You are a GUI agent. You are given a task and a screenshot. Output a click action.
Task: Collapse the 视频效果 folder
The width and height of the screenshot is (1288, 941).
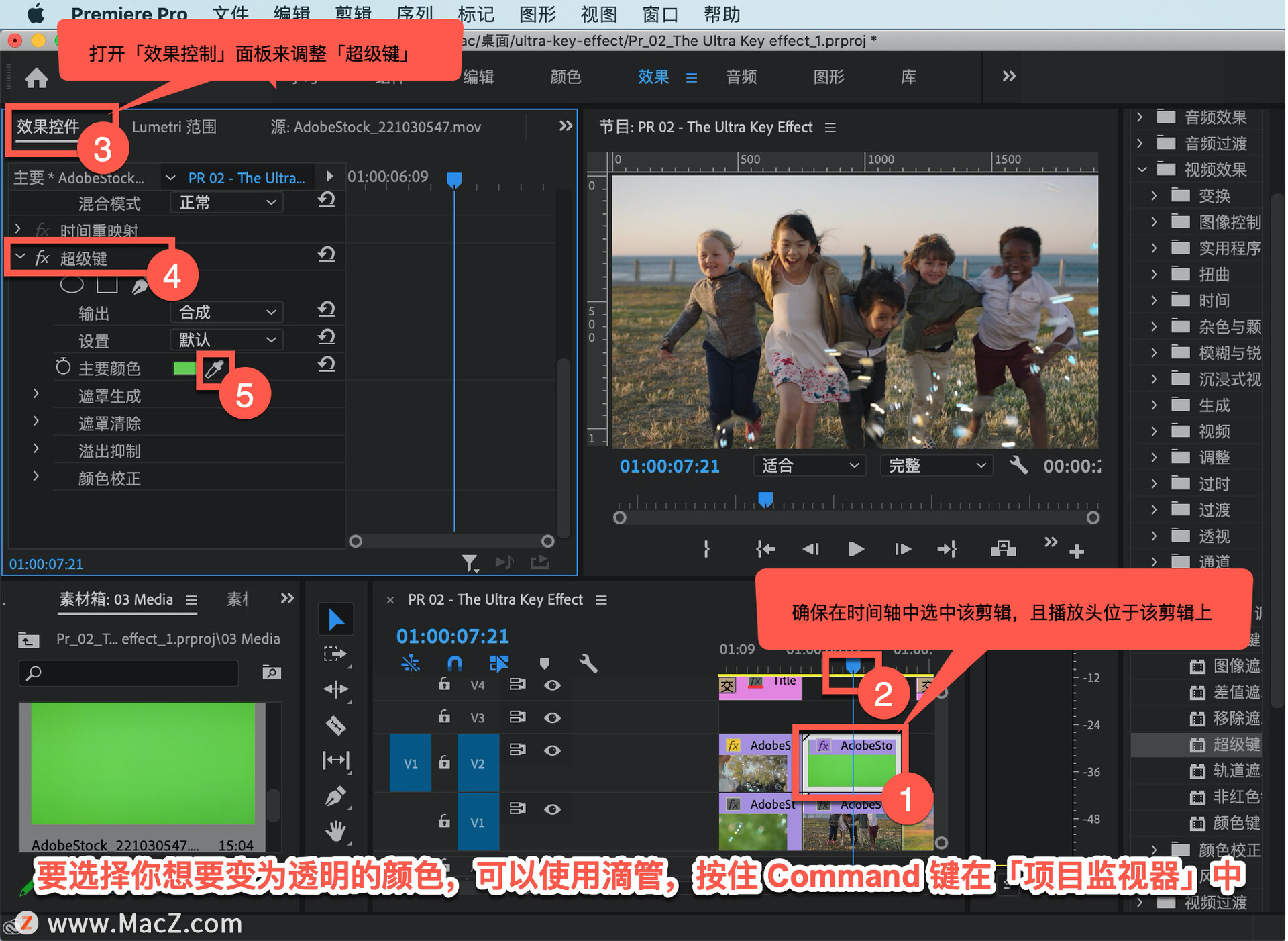[1142, 170]
